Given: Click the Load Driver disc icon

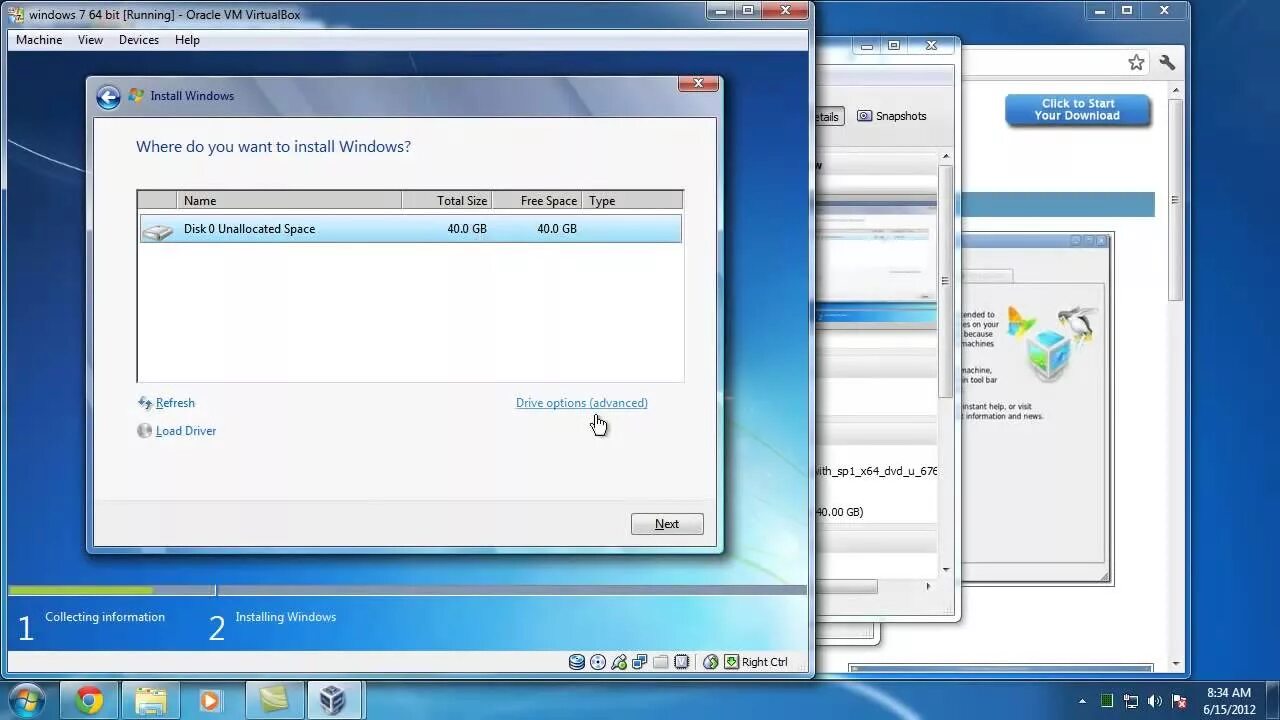Looking at the screenshot, I should [x=145, y=431].
